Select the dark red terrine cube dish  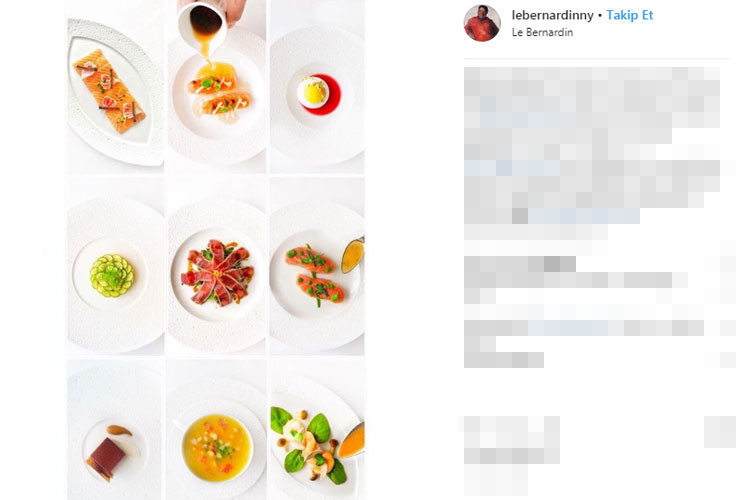click(x=109, y=453)
